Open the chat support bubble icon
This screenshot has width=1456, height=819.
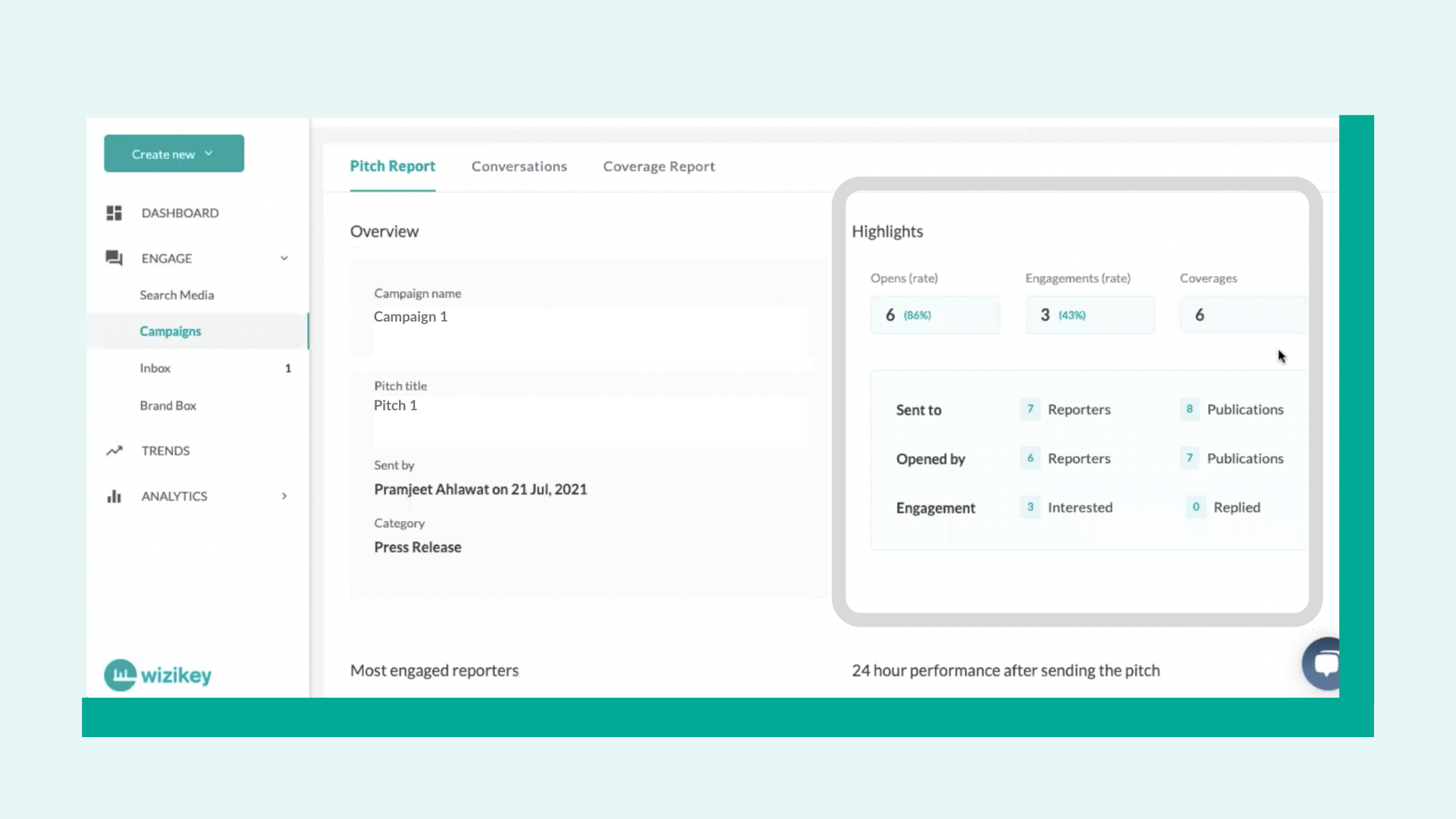point(1323,664)
